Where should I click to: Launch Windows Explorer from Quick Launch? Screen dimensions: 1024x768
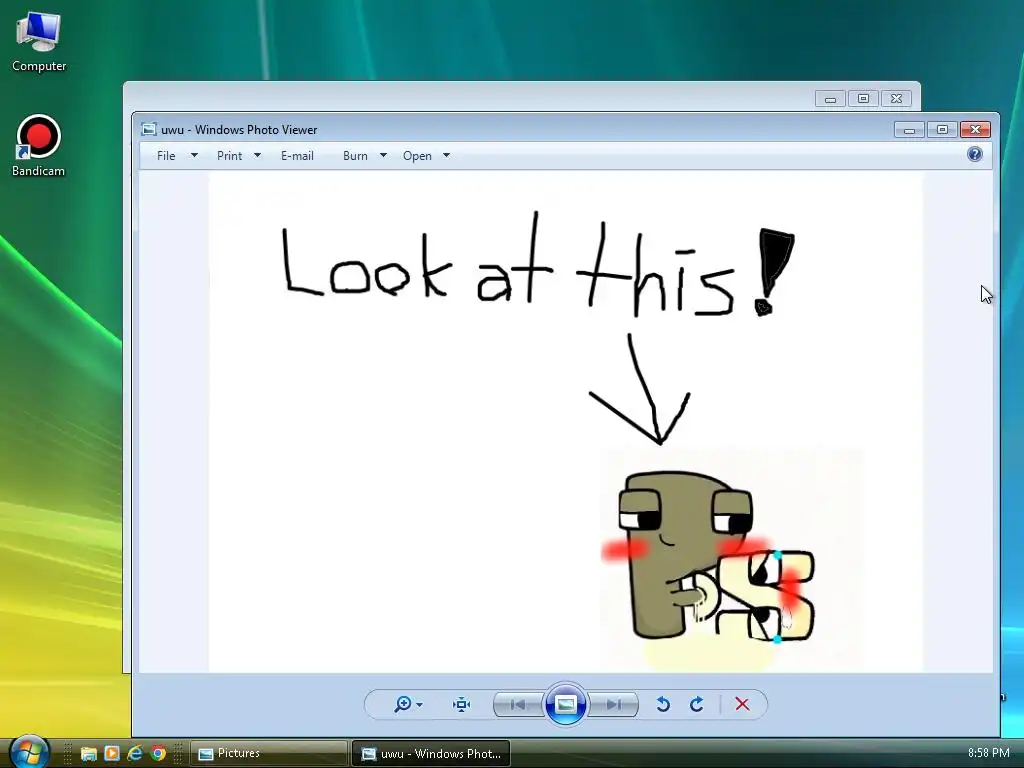pyautogui.click(x=89, y=754)
